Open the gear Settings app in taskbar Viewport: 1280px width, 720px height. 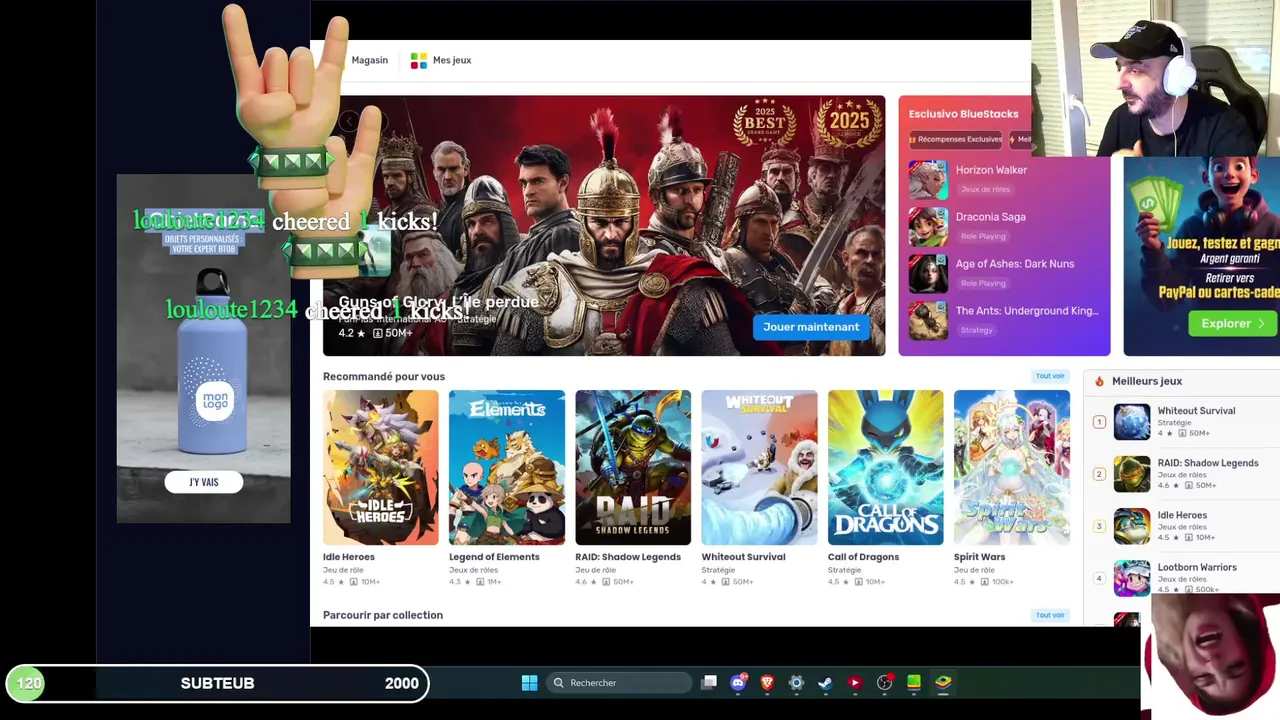point(796,683)
